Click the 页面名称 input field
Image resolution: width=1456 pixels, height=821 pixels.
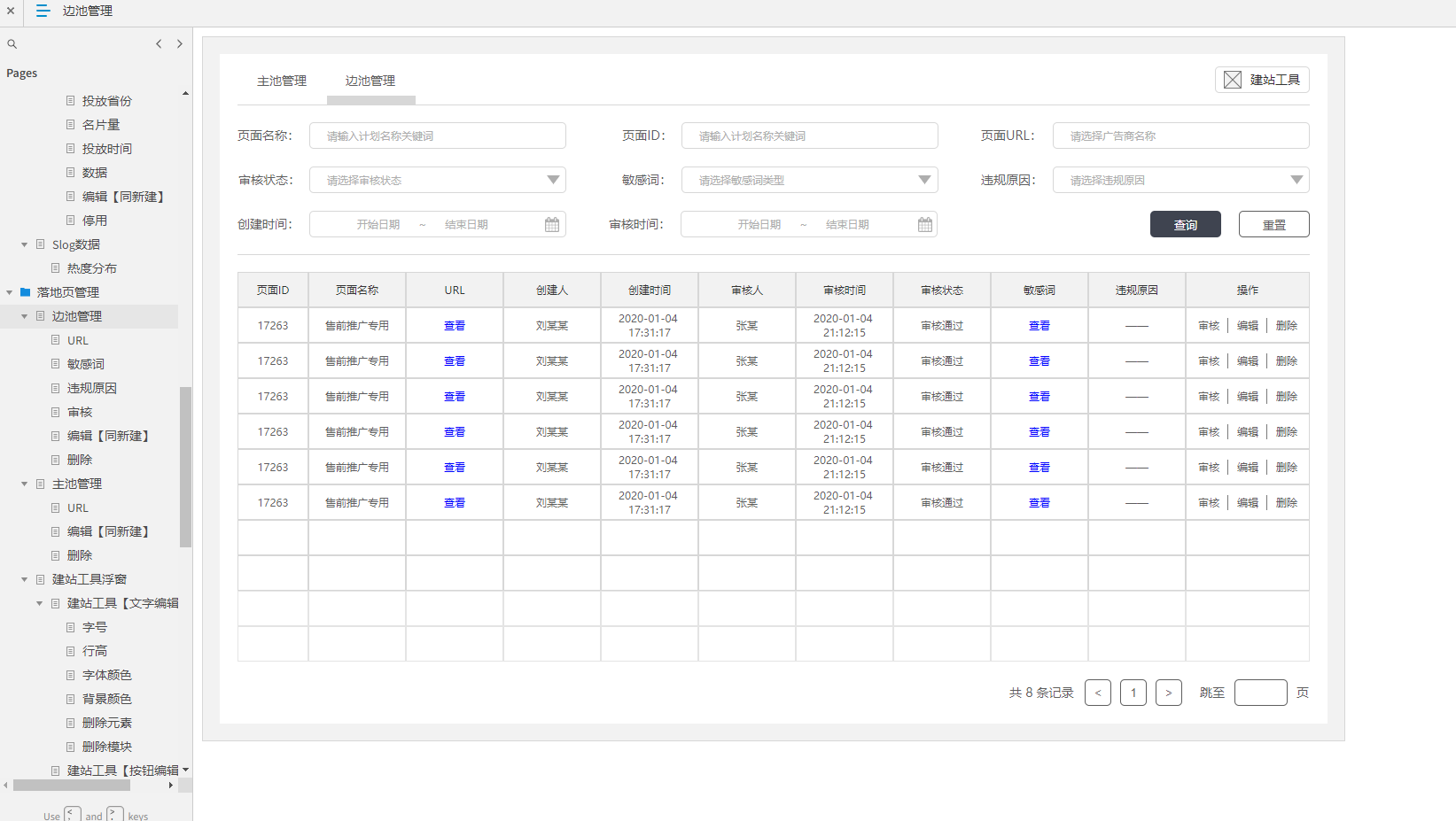click(x=438, y=136)
